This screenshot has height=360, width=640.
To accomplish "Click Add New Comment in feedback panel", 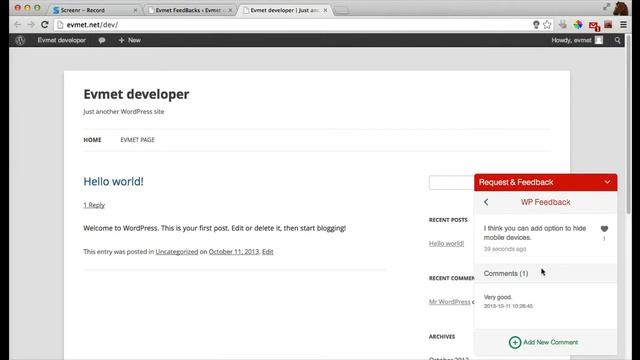I will pyautogui.click(x=551, y=342).
